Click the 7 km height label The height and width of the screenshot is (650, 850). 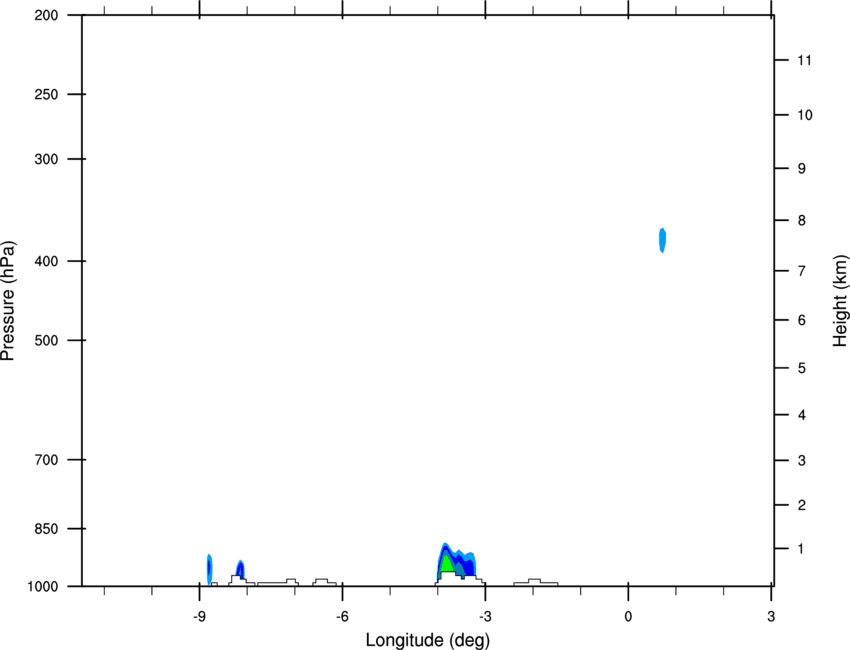click(802, 271)
